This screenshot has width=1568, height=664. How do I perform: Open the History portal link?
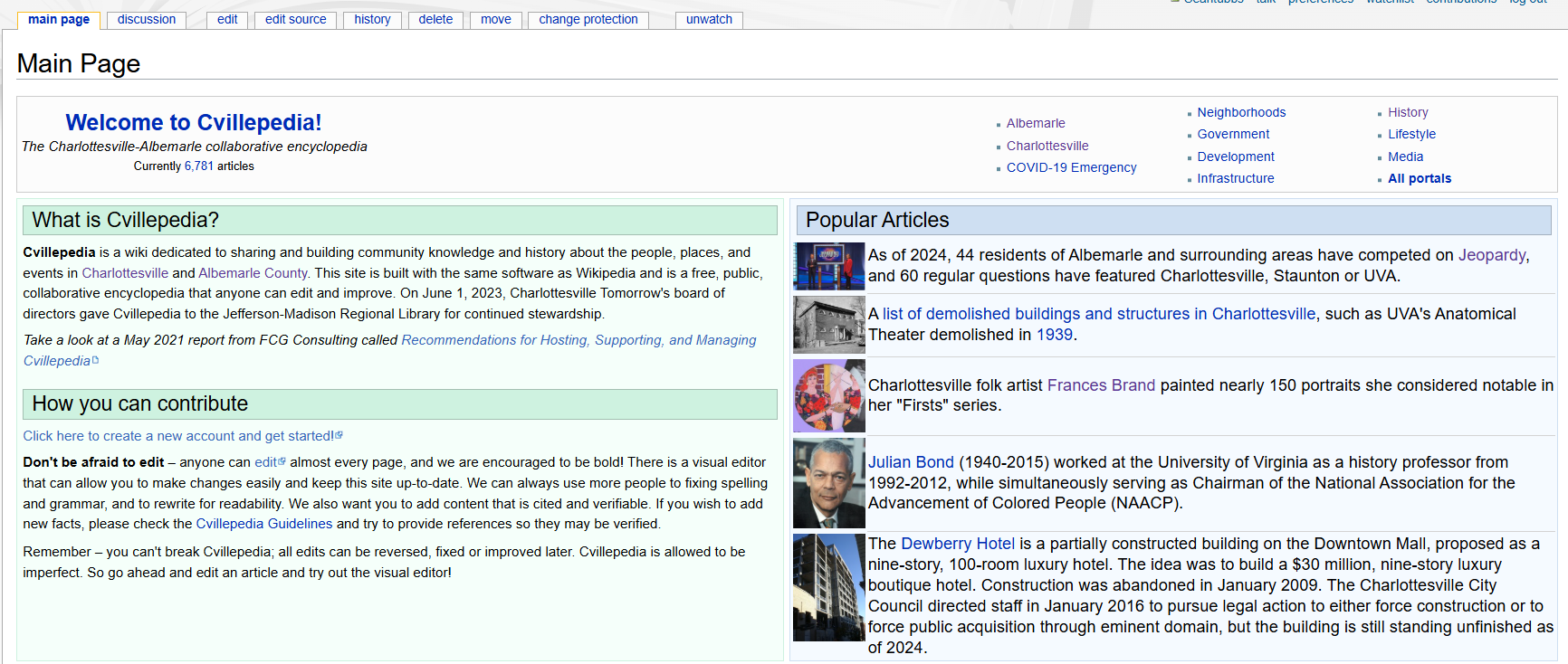pyautogui.click(x=1408, y=112)
